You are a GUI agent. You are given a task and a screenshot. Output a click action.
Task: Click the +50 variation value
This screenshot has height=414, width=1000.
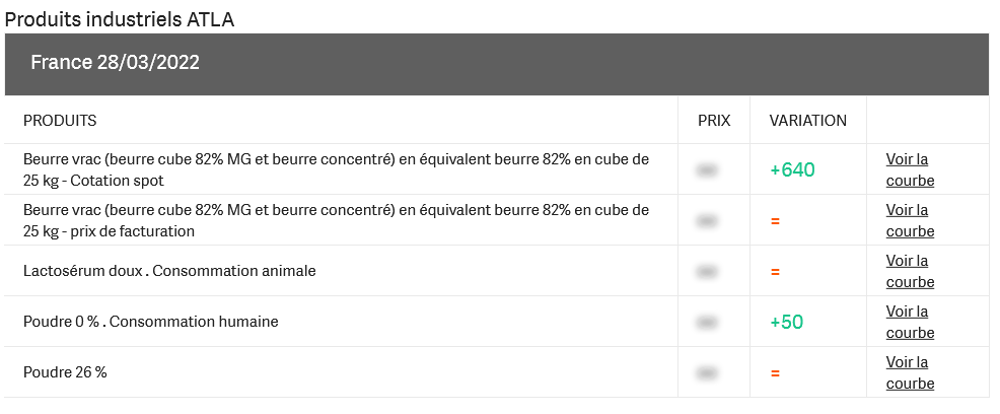[786, 322]
